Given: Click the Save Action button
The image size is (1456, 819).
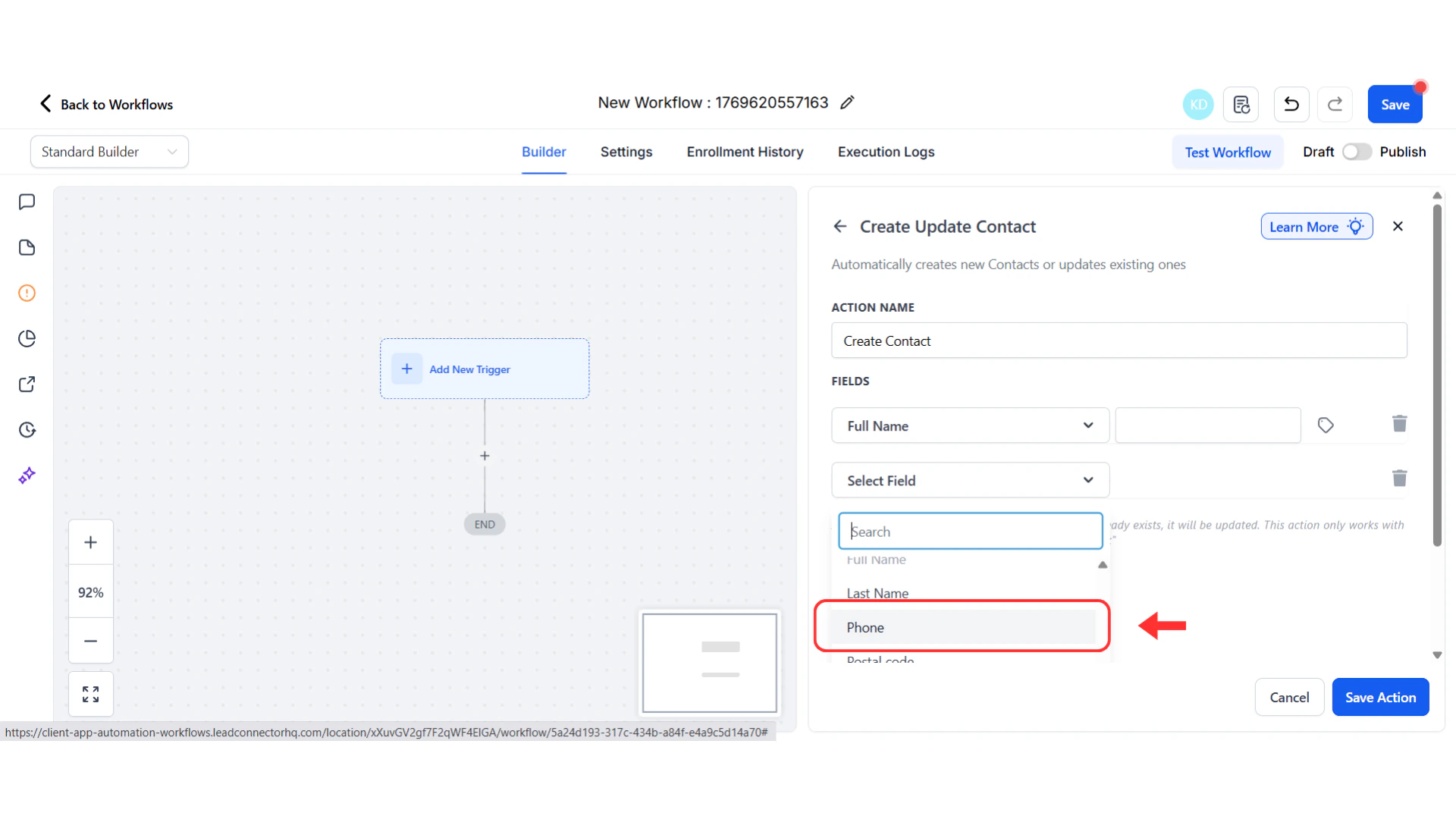Looking at the screenshot, I should click(1380, 697).
